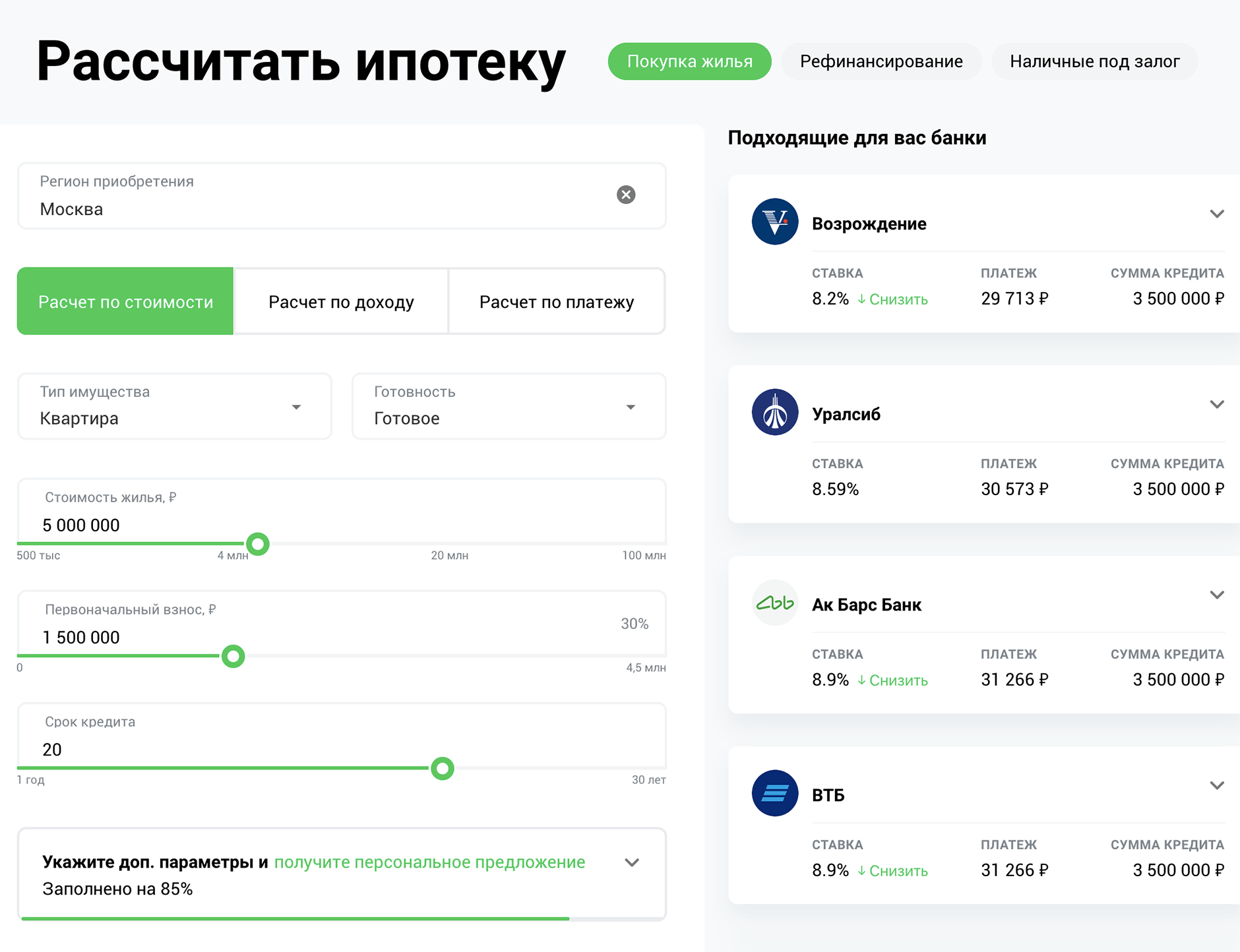The image size is (1240, 952).
Task: Click the Регион приобретения field
Action: coord(342,196)
